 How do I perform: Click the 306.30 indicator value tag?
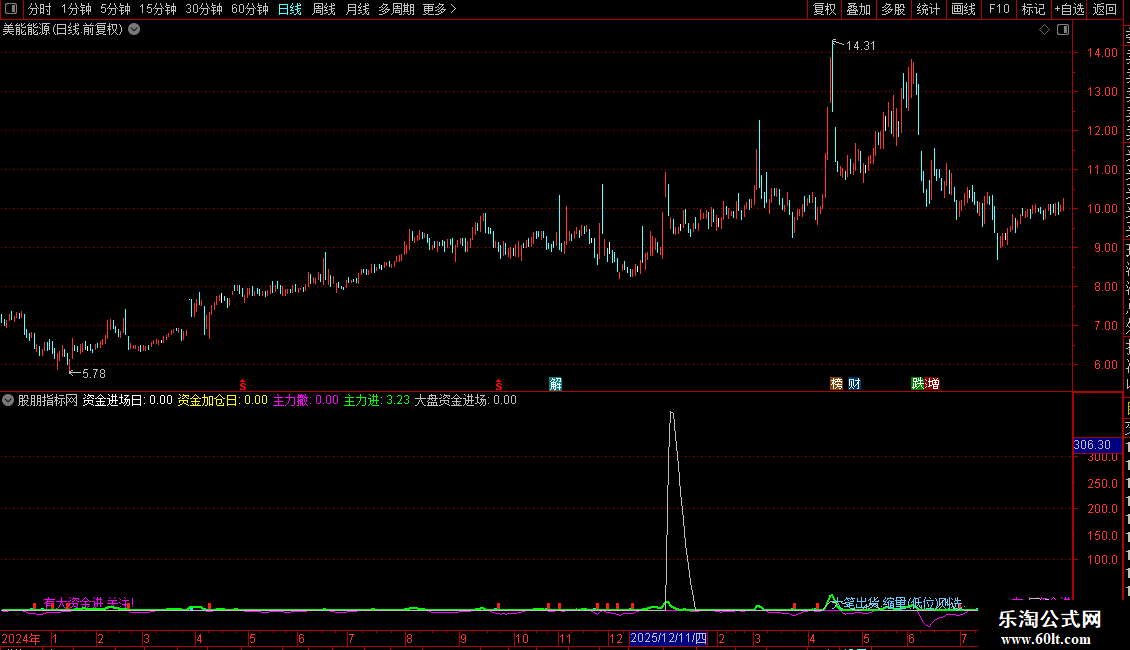pos(1097,445)
